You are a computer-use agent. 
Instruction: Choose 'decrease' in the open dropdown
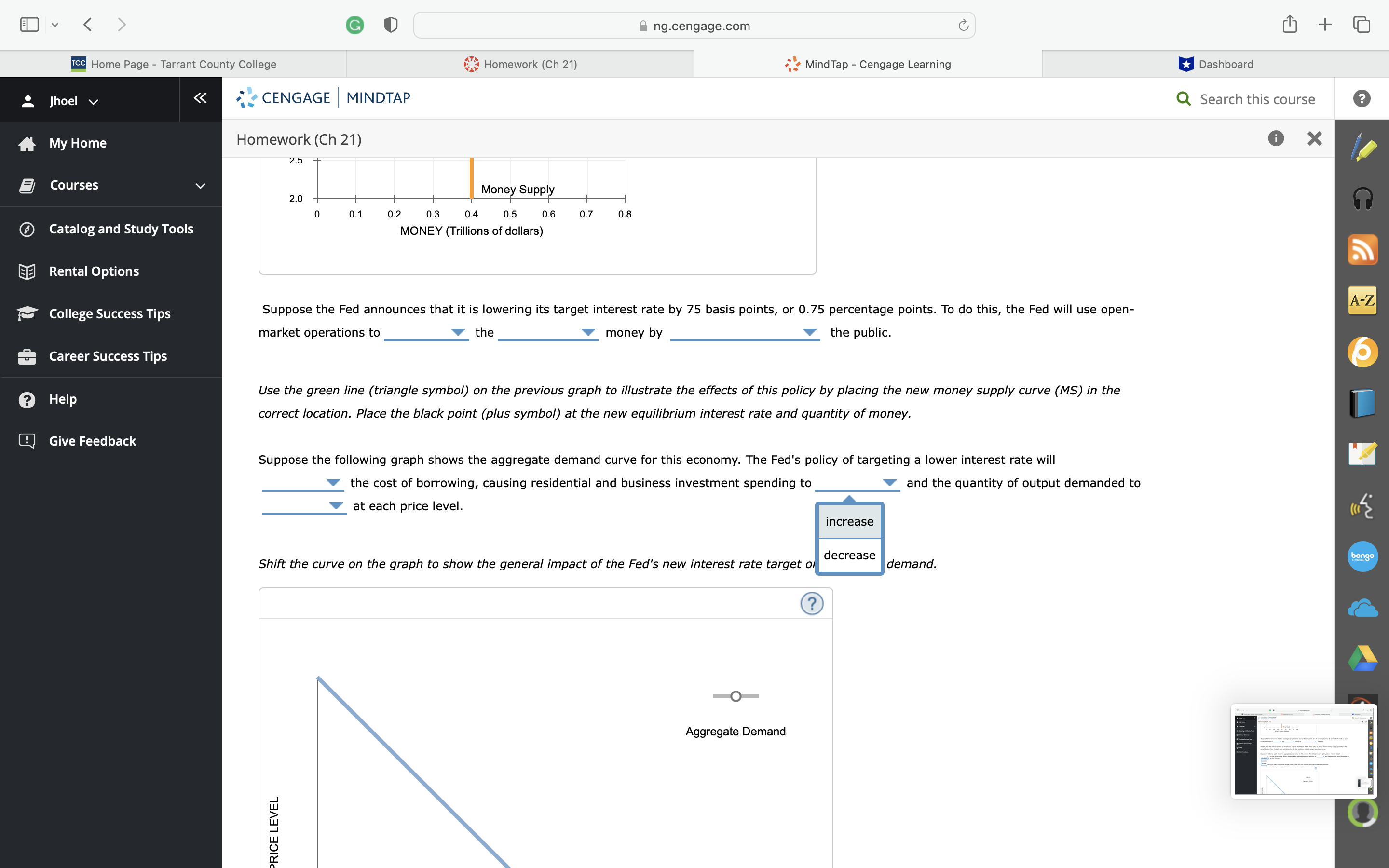(x=849, y=555)
